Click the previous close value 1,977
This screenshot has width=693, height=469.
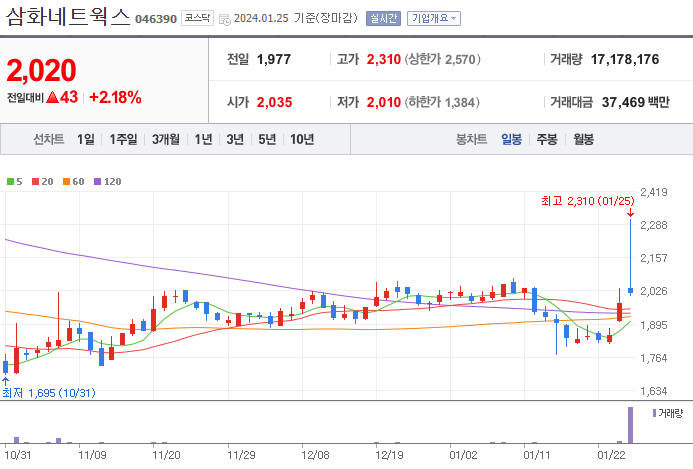(274, 59)
